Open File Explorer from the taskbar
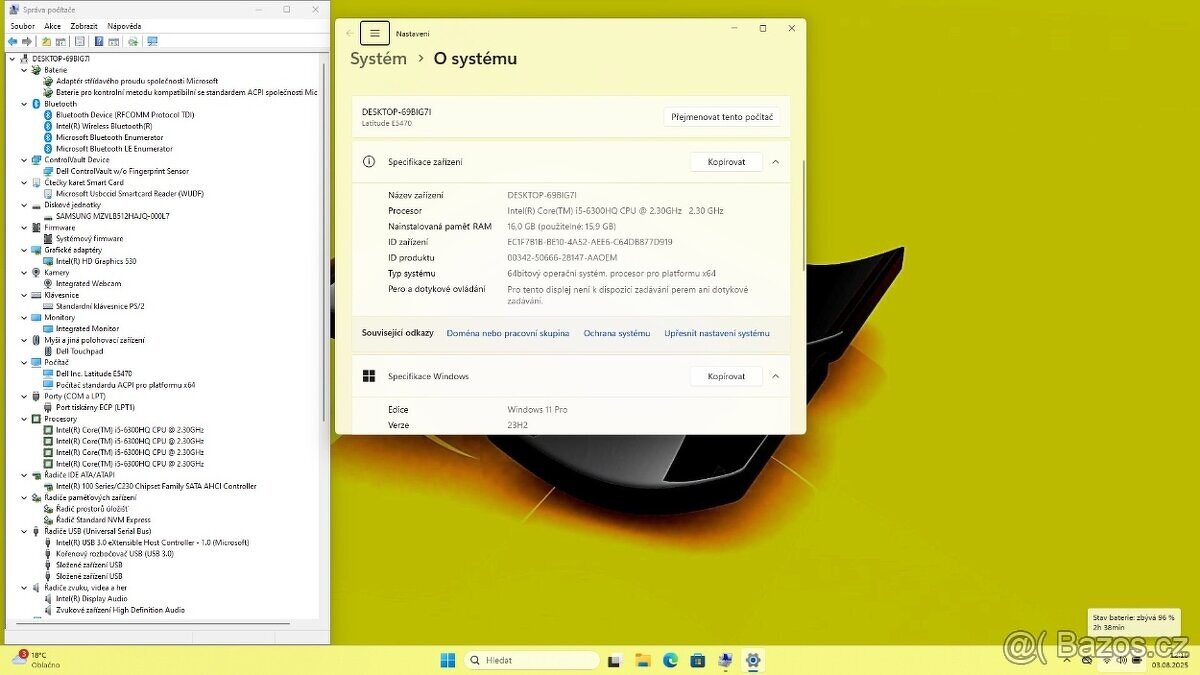1200x675 pixels. (x=642, y=660)
